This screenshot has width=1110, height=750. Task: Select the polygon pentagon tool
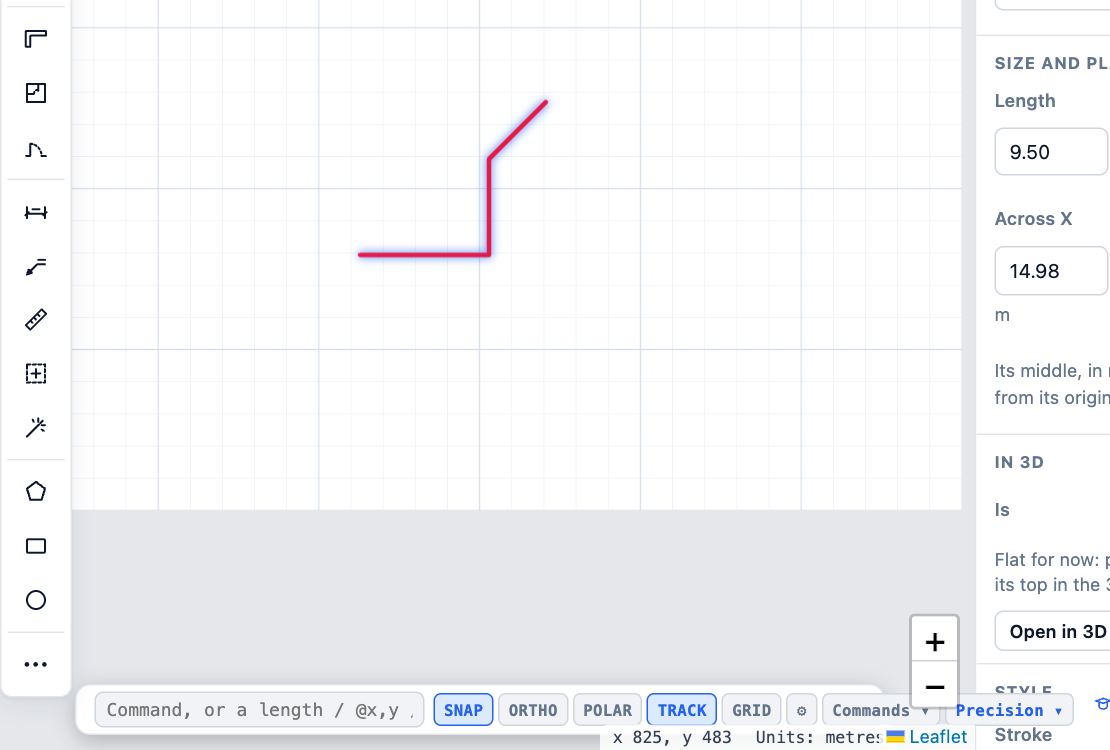(x=35, y=492)
